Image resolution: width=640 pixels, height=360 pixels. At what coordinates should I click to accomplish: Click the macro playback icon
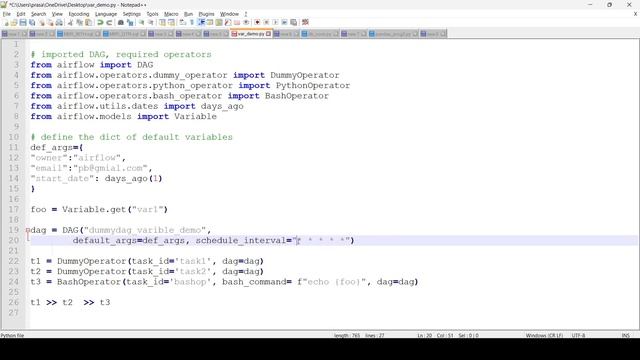click(276, 22)
